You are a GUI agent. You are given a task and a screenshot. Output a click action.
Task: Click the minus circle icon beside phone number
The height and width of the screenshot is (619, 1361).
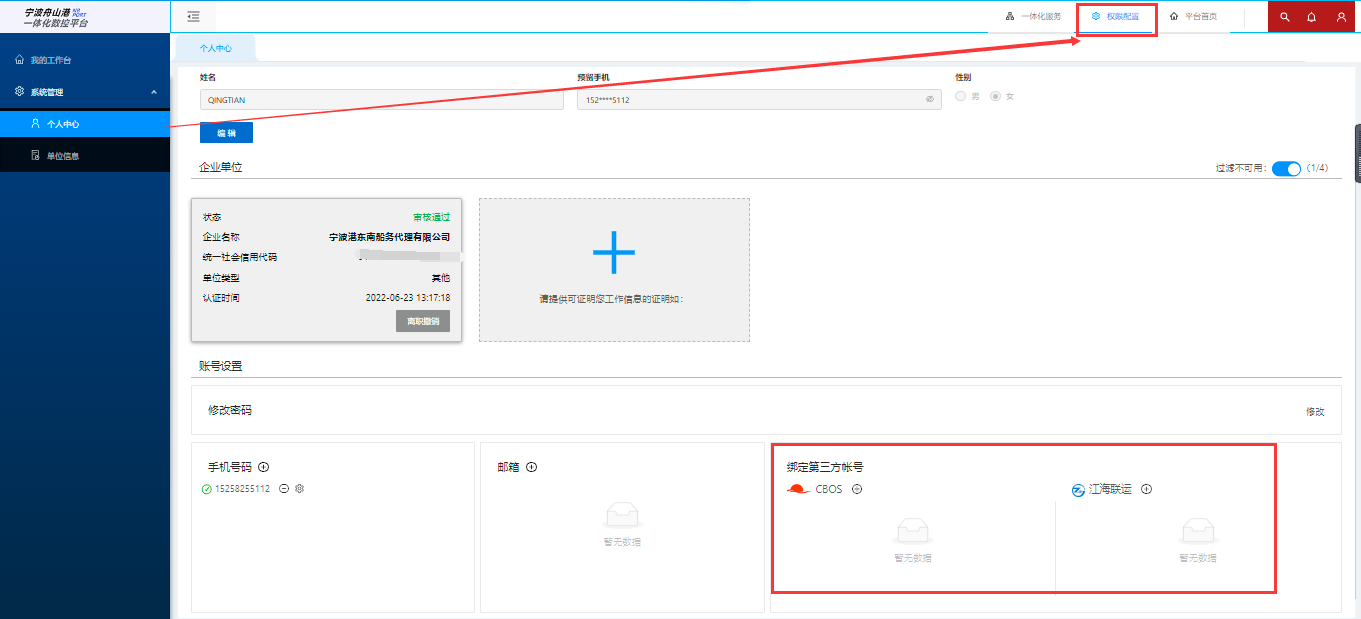pyautogui.click(x=284, y=489)
